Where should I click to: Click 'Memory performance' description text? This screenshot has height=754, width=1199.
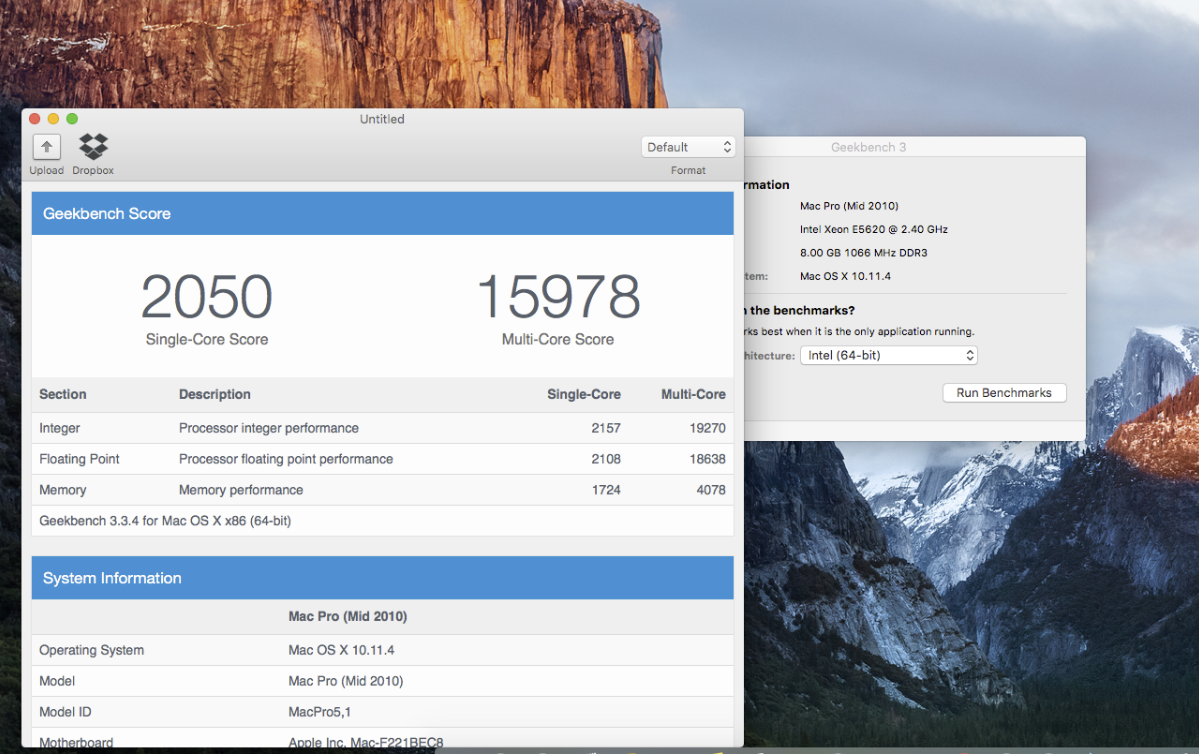241,490
